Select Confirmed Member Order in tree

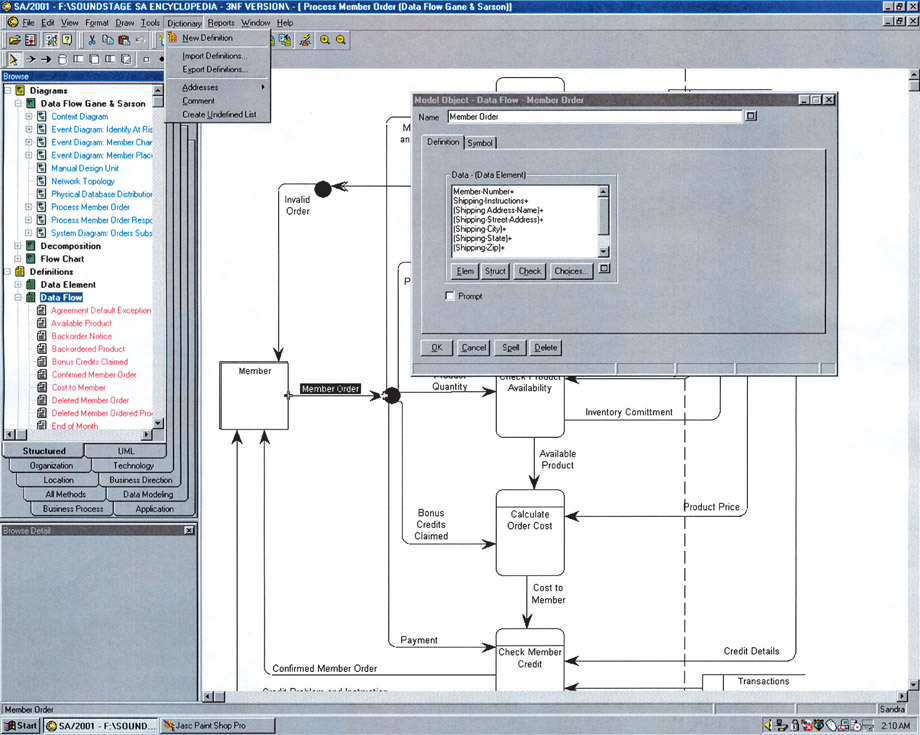pyautogui.click(x=94, y=374)
